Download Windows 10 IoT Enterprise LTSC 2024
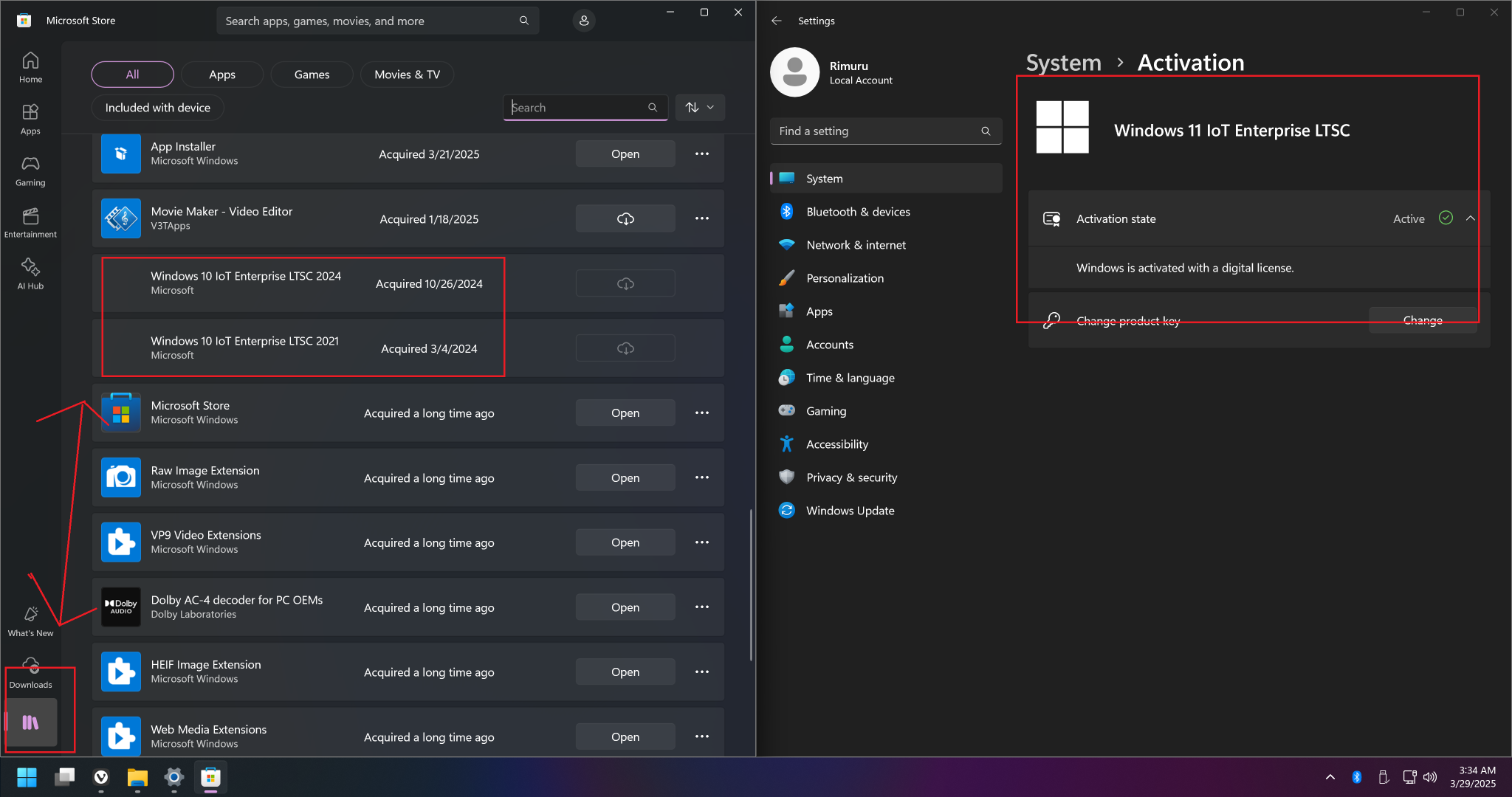This screenshot has height=797, width=1512. pyautogui.click(x=625, y=283)
